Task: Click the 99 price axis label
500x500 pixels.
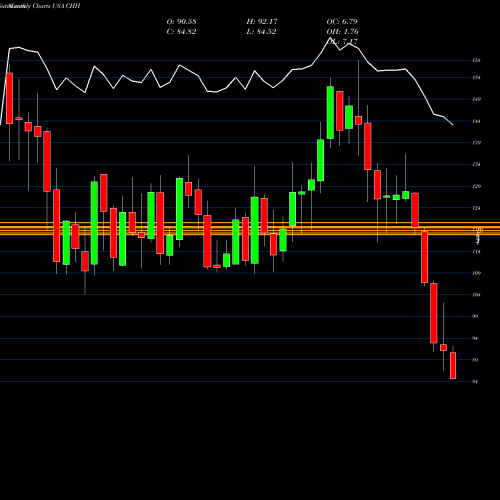Action: [x=476, y=316]
